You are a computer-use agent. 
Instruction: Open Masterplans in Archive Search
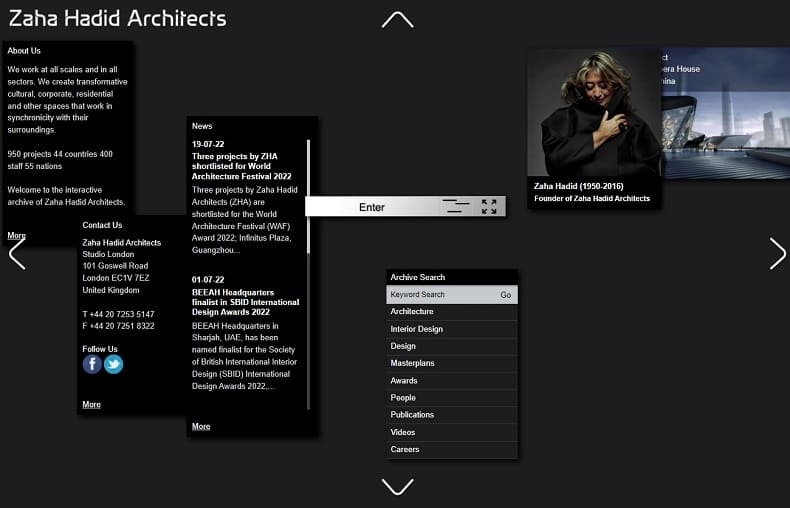click(x=452, y=363)
